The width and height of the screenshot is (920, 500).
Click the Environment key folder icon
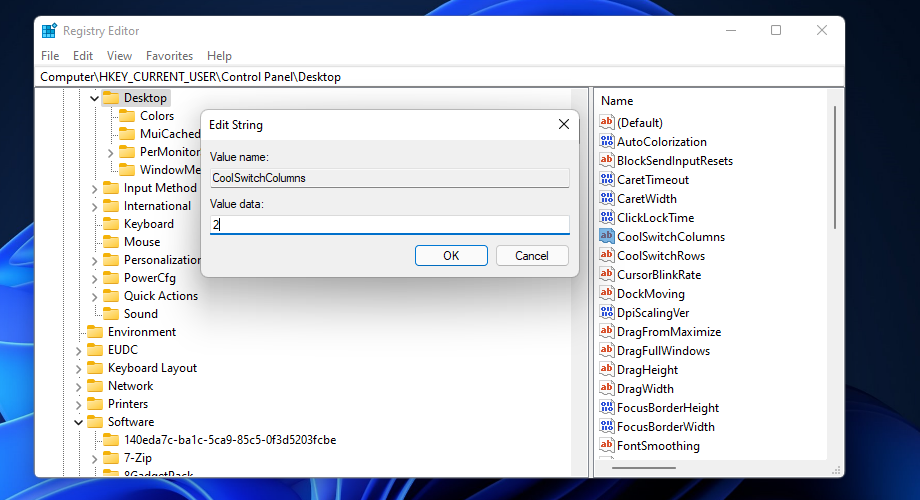(95, 332)
